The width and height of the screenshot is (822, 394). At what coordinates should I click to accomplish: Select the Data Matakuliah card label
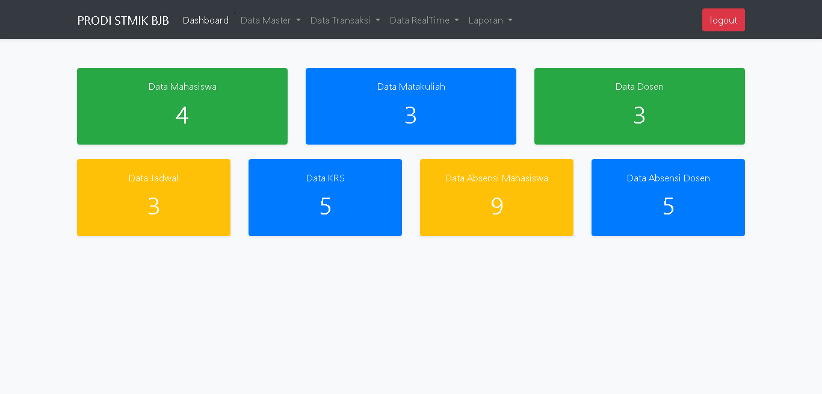[x=411, y=87]
